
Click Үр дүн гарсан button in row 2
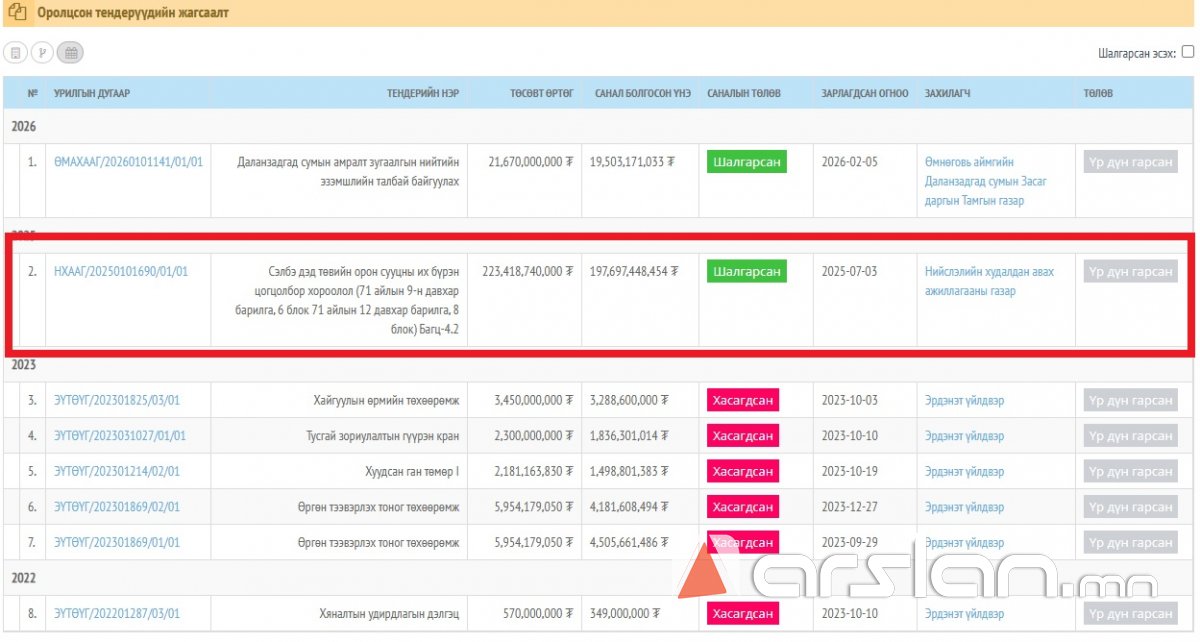[1130, 271]
